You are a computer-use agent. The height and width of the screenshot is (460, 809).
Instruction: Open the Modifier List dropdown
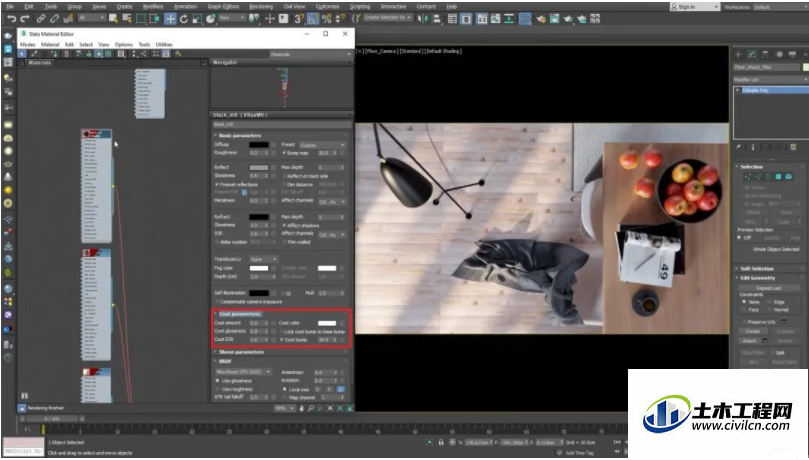771,79
